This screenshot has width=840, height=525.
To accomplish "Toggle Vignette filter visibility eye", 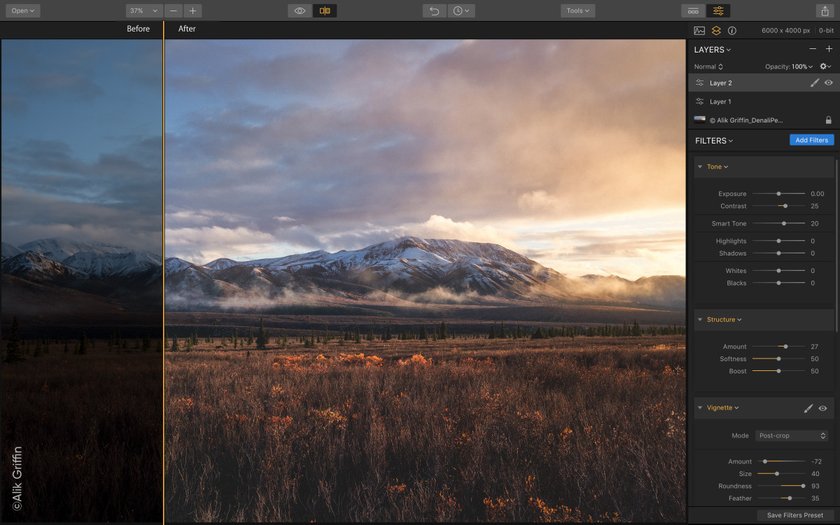I will click(x=823, y=408).
